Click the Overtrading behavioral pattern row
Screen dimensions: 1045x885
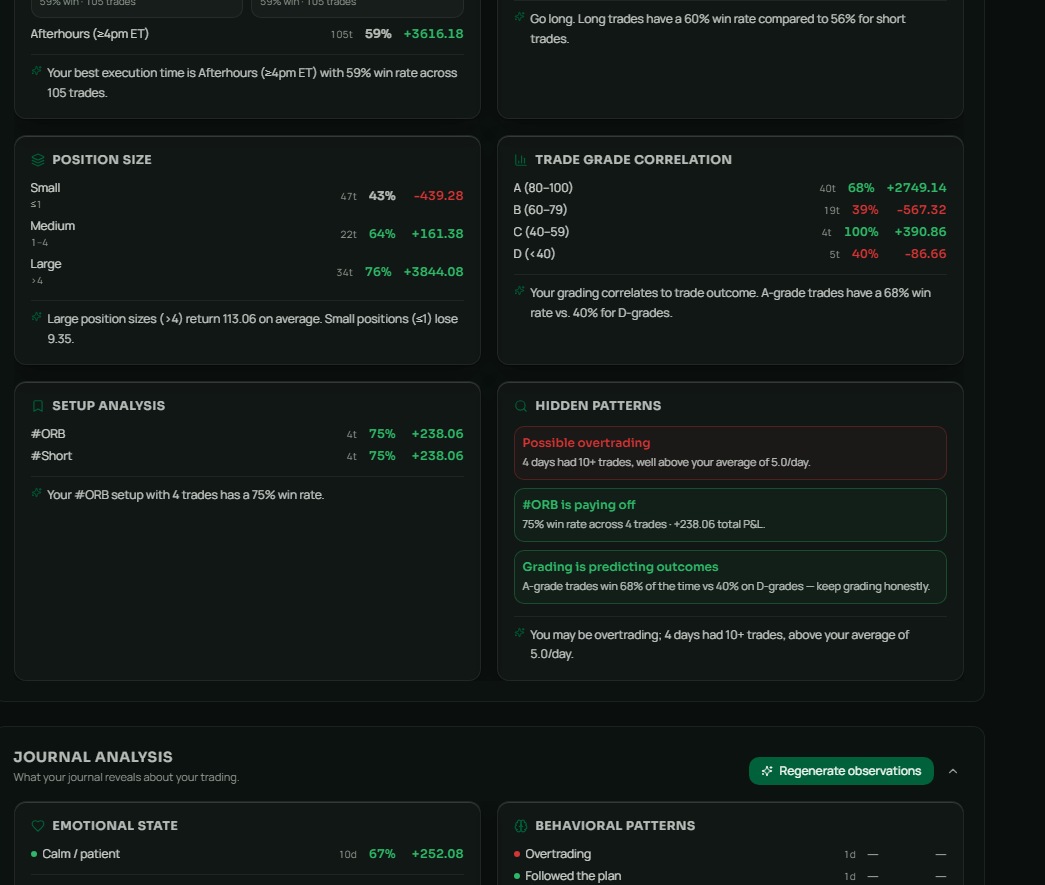pos(730,854)
